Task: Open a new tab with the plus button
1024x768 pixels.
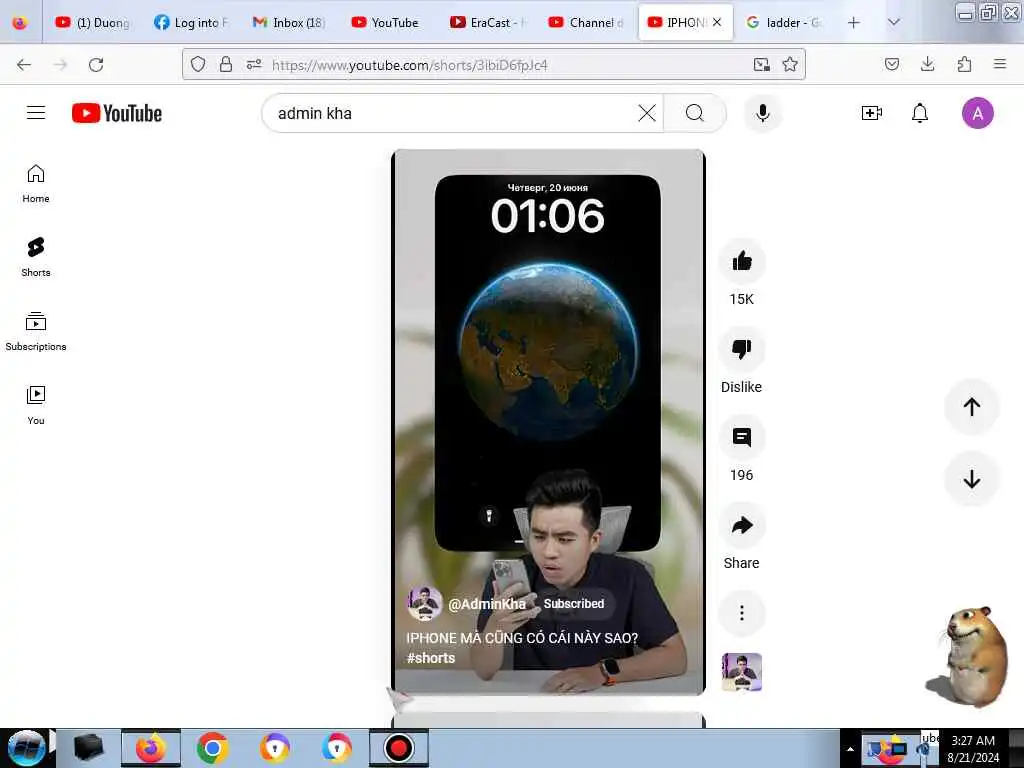Action: [x=854, y=22]
